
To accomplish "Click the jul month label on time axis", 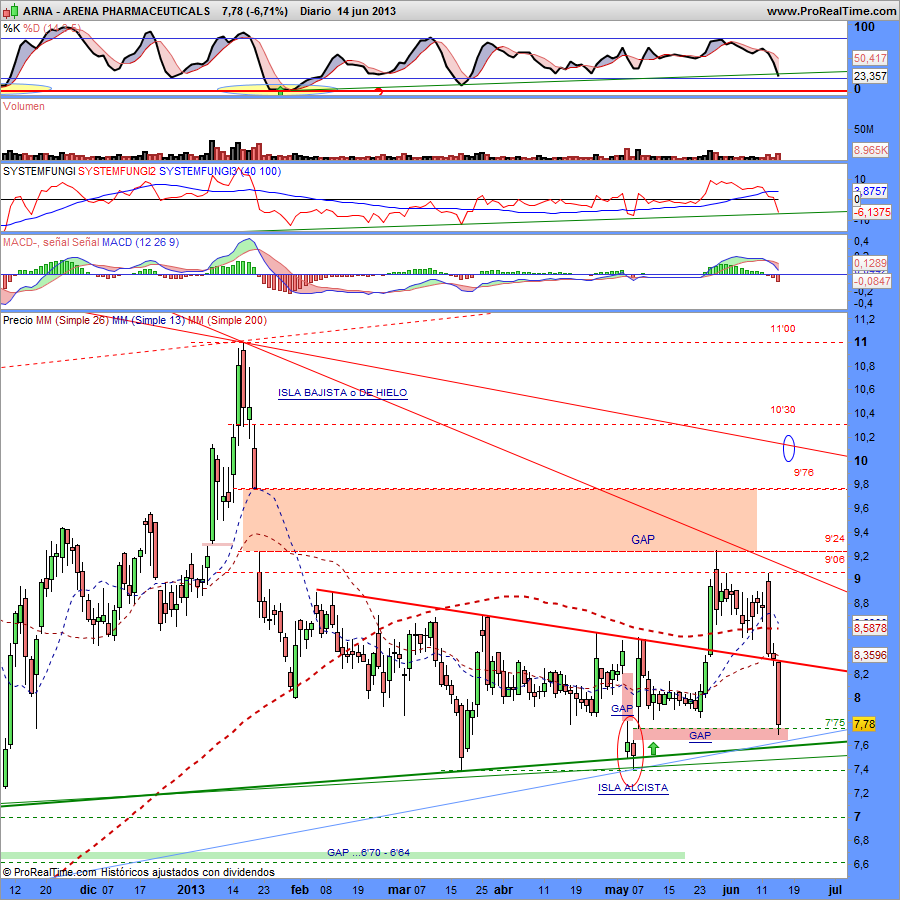I will (836, 890).
